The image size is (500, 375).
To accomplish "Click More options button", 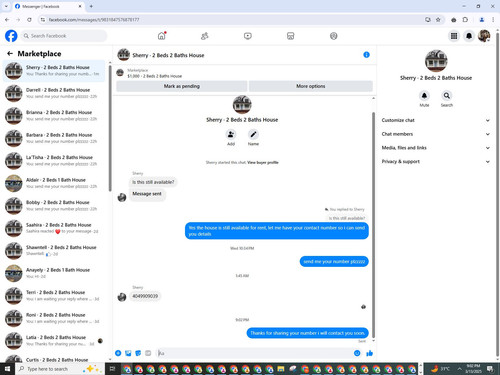I will pos(311,86).
